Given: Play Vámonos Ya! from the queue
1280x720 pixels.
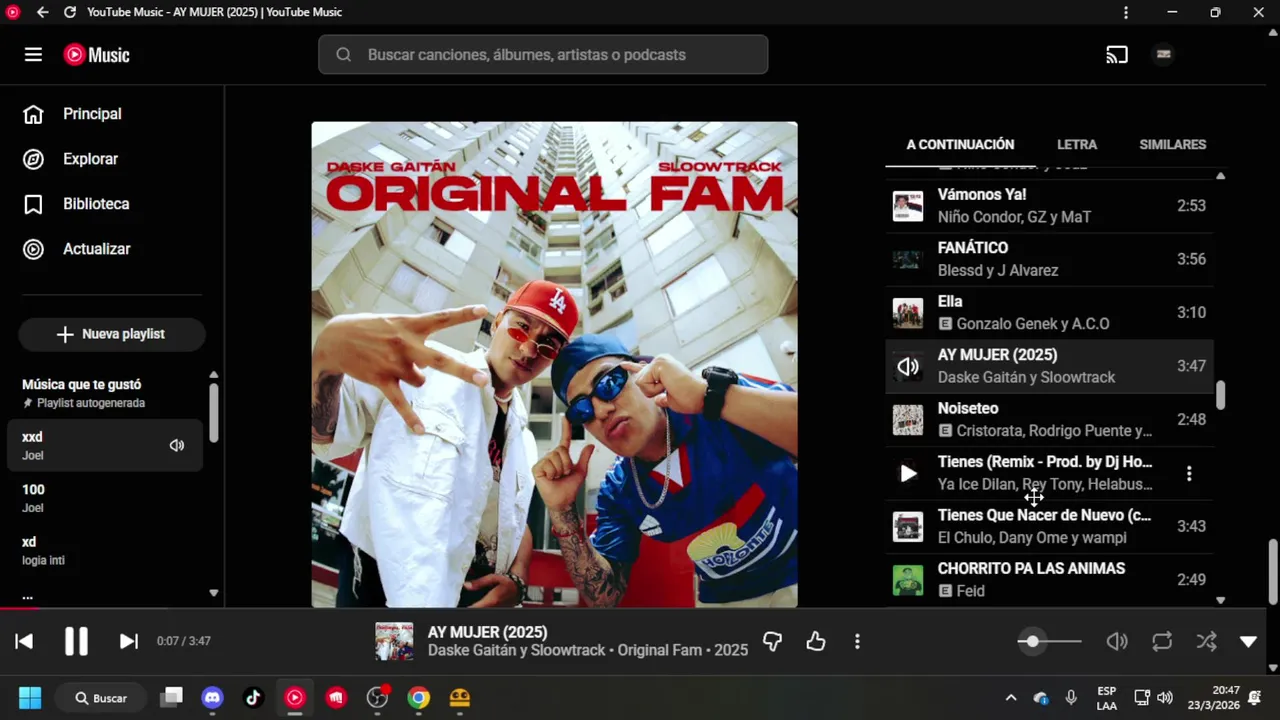Looking at the screenshot, I should click(1049, 206).
